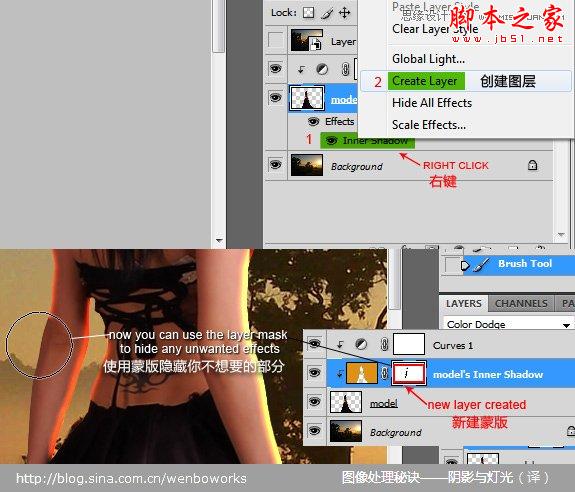Toggle visibility box of top Layer row

click(x=275, y=40)
